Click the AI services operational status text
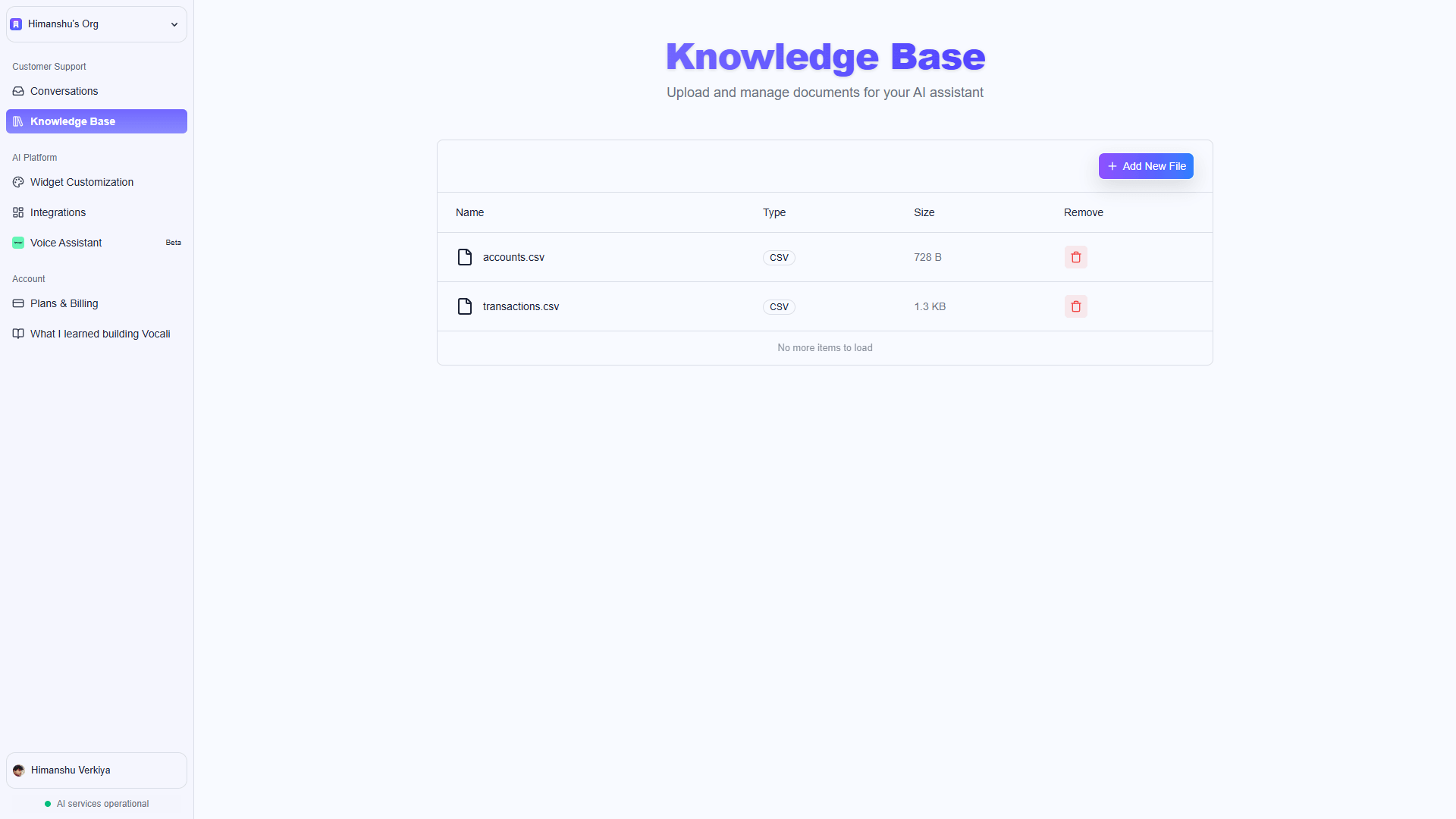Screen dimensions: 1456x819 [102, 804]
